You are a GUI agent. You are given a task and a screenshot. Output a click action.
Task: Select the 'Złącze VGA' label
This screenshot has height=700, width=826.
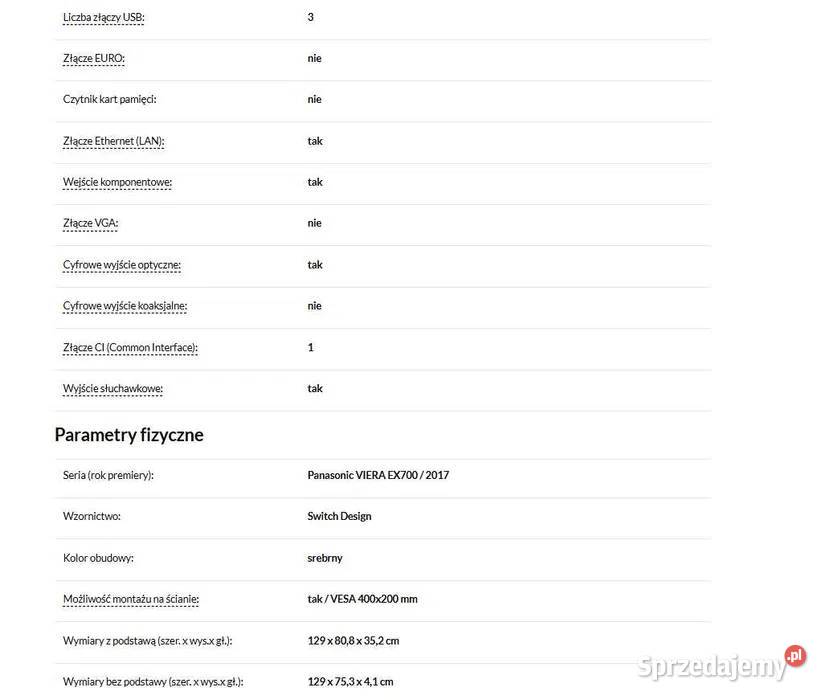90,223
